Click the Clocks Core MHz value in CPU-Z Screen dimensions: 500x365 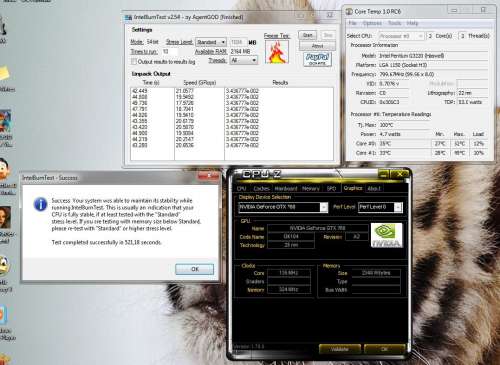point(289,273)
